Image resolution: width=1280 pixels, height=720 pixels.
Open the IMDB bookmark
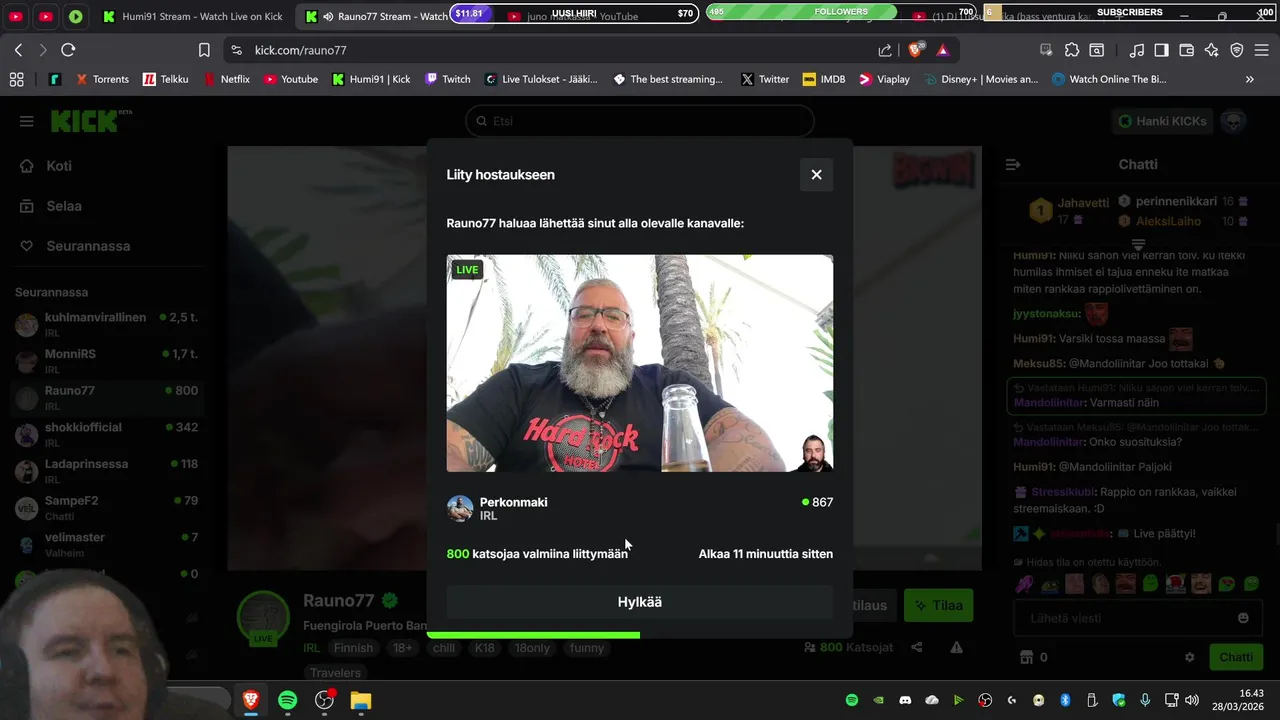(824, 79)
